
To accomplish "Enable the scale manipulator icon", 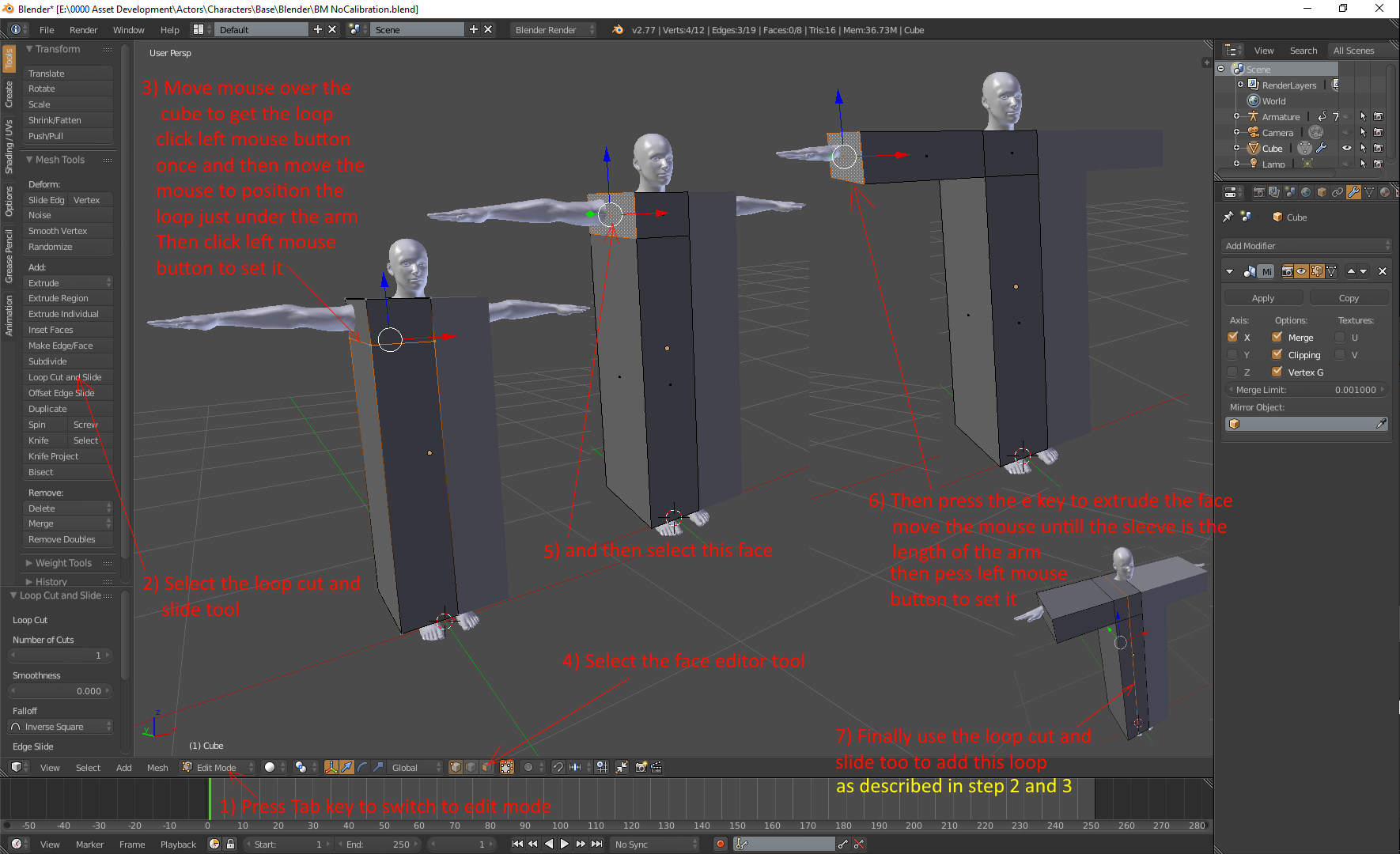I will [378, 767].
